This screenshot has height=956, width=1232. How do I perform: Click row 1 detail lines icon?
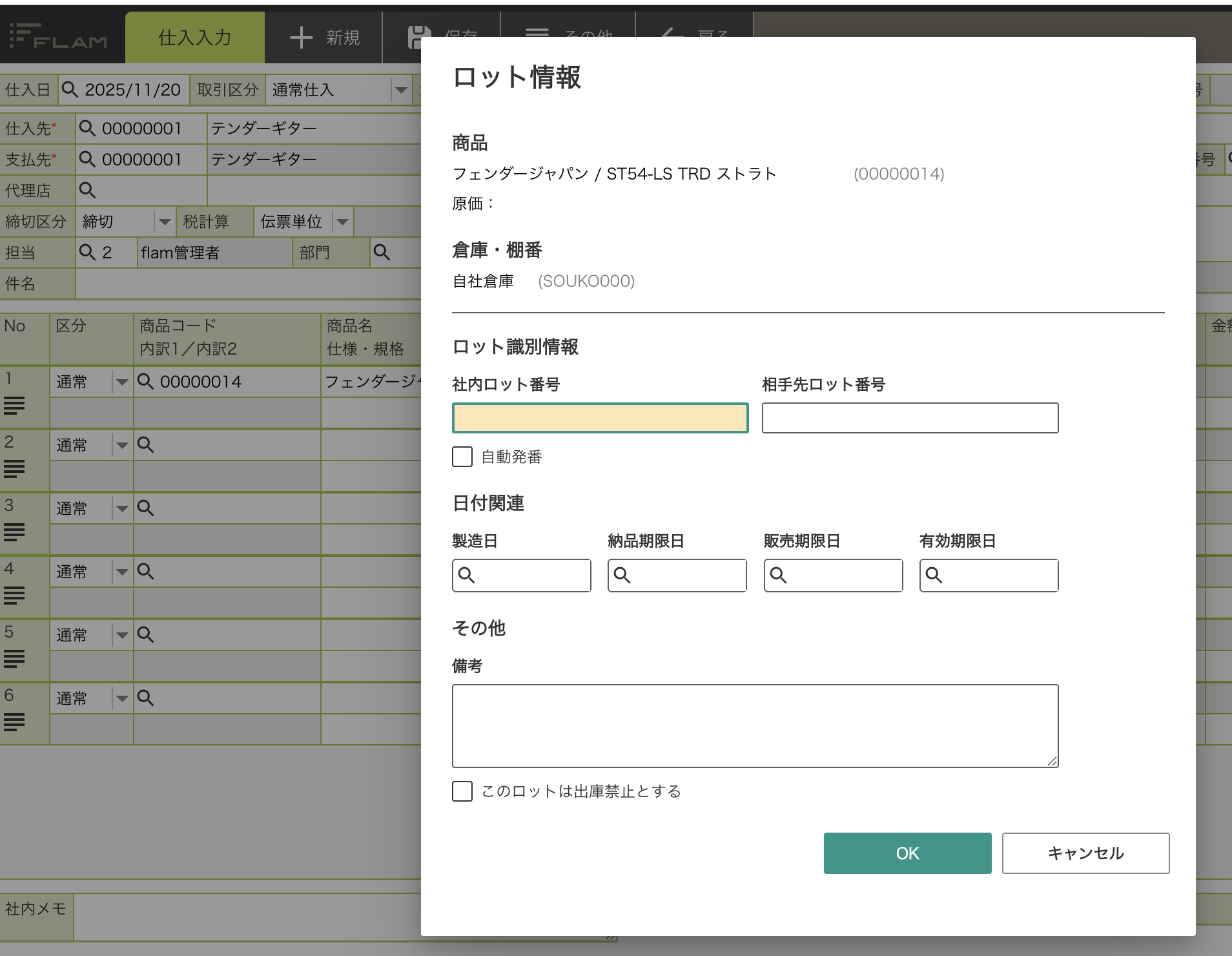tap(14, 406)
